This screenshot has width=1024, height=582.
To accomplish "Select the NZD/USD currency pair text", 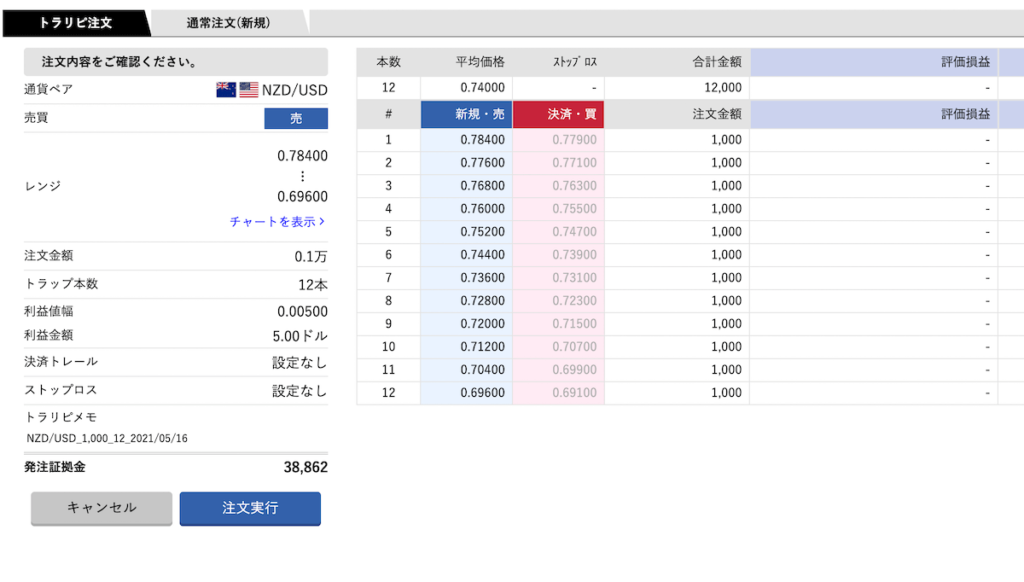I will [295, 90].
